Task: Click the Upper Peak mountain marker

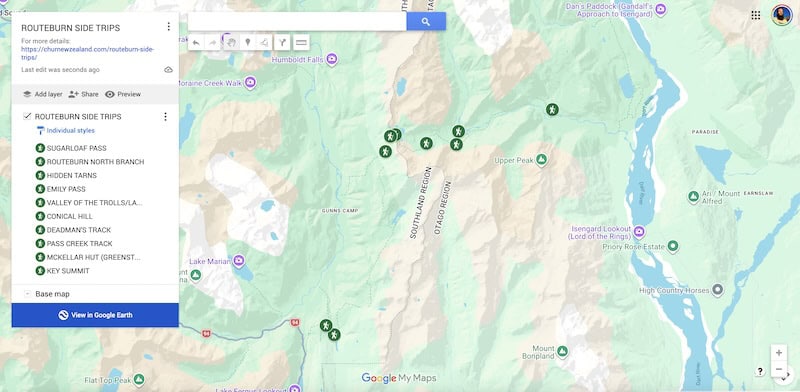Action: coord(541,160)
